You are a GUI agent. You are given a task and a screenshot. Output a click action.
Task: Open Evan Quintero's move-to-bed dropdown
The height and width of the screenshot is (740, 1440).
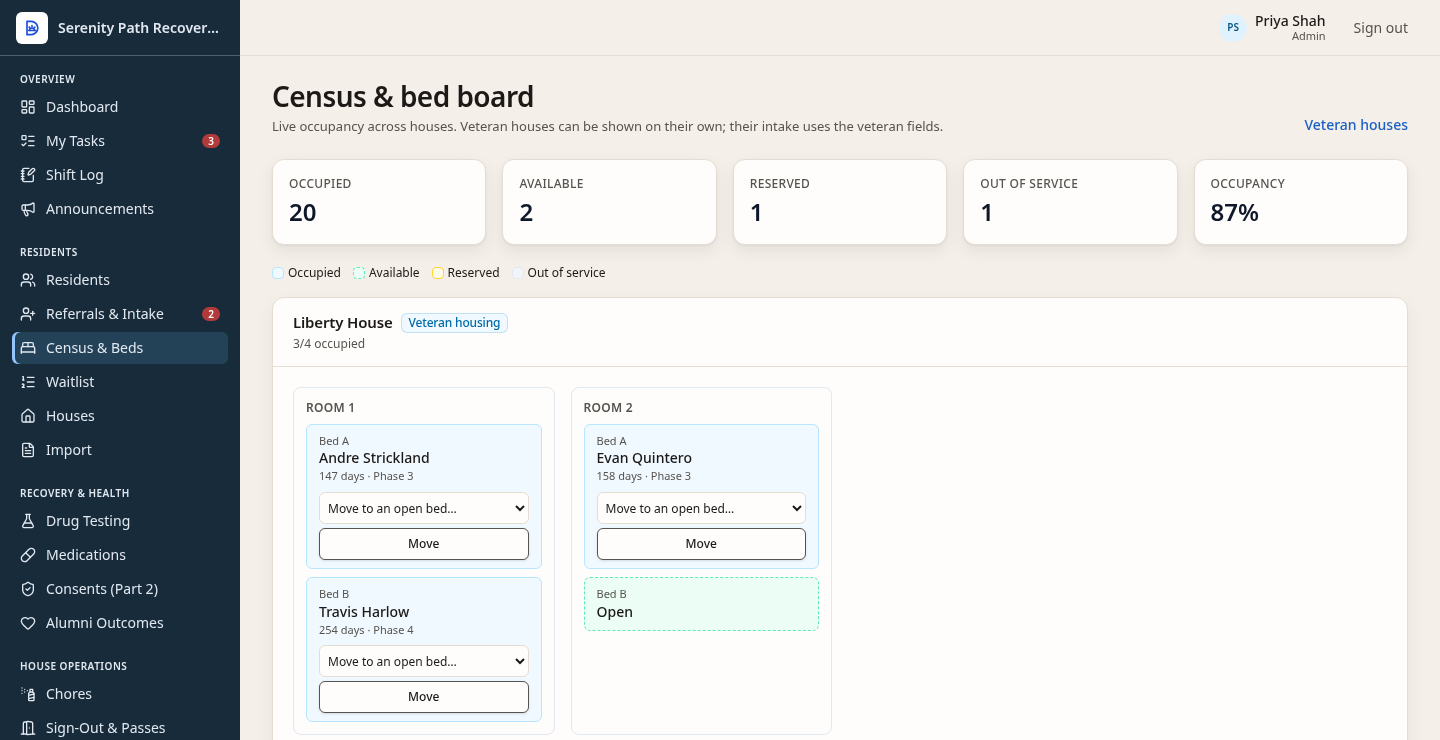pos(701,508)
